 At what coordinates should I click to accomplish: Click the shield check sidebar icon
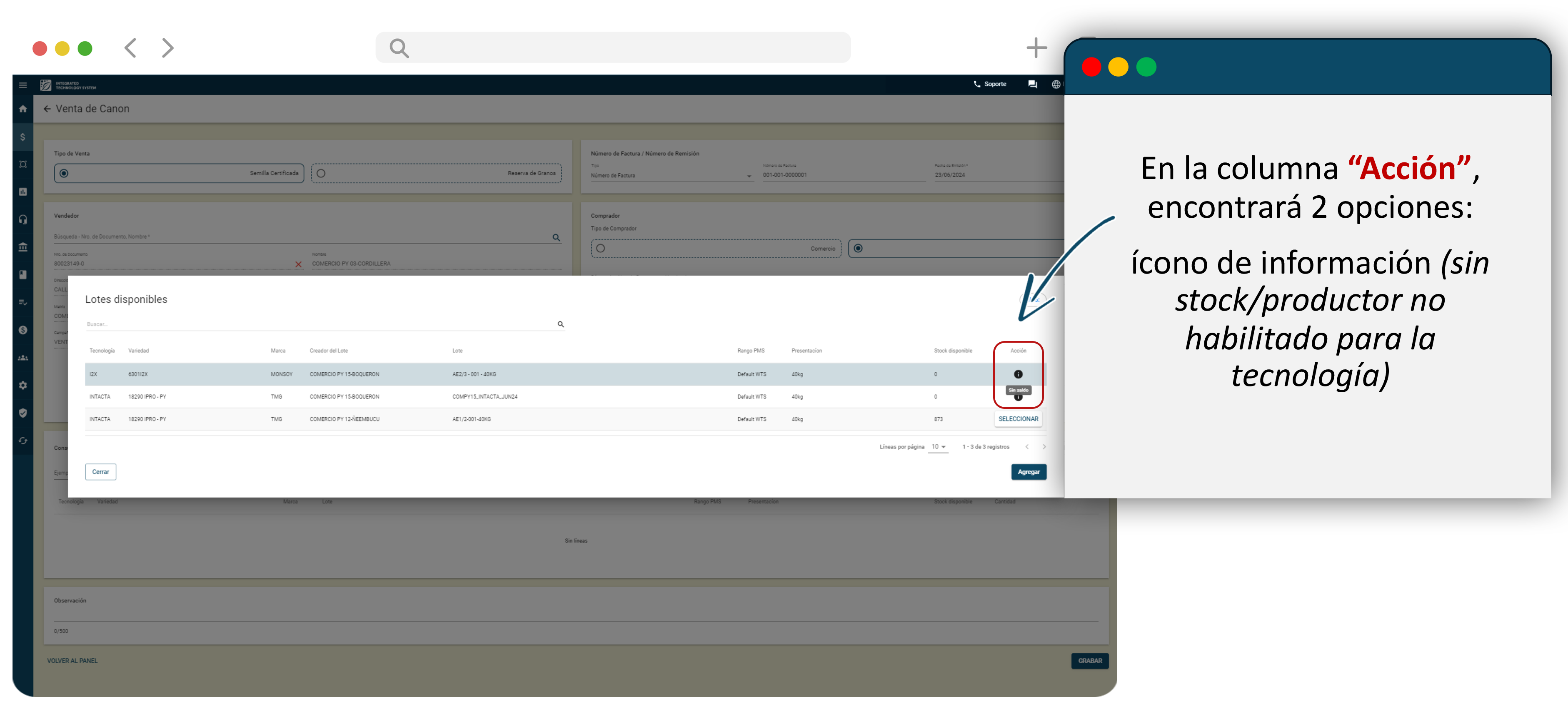point(22,413)
